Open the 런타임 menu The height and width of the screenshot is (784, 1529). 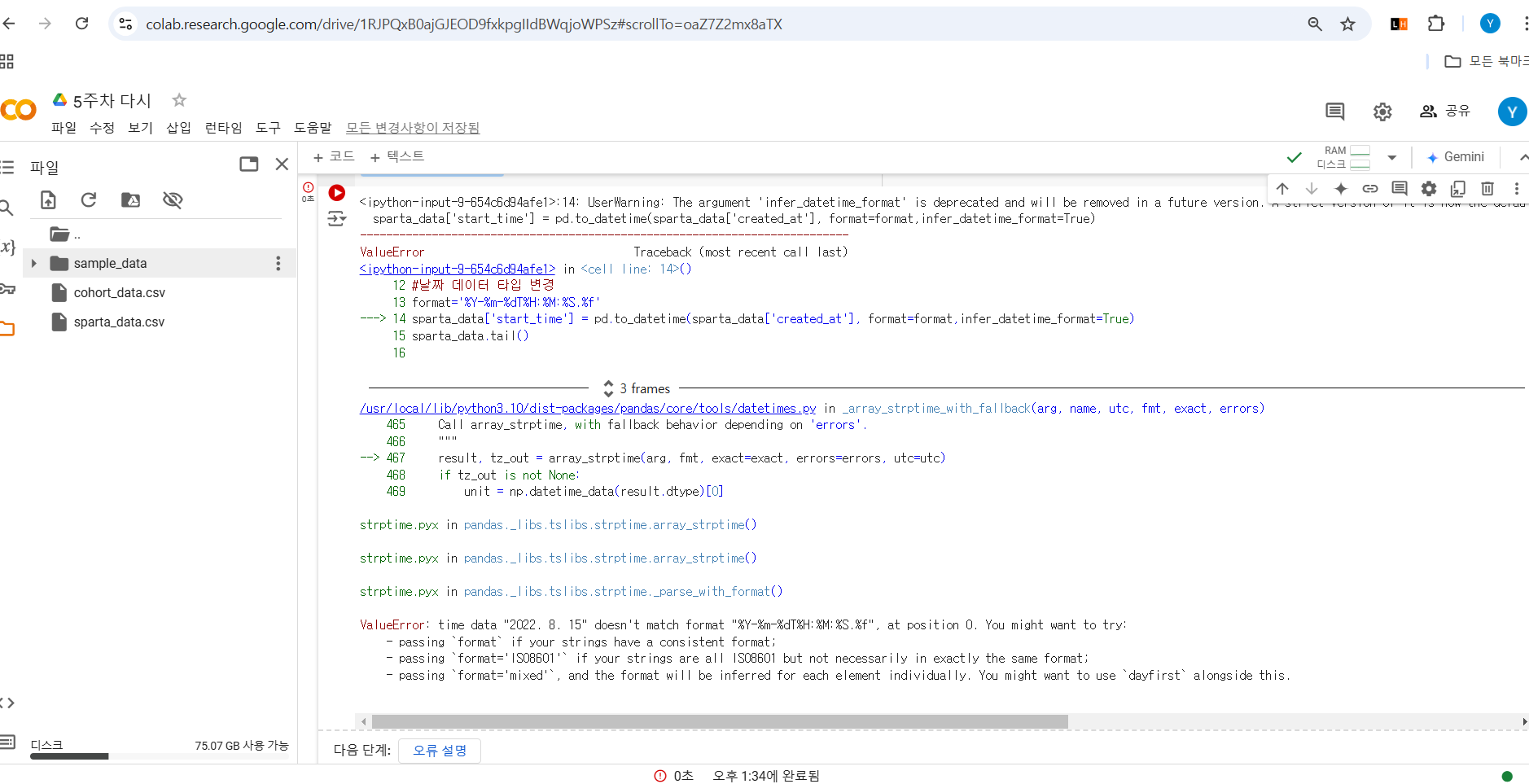click(223, 128)
